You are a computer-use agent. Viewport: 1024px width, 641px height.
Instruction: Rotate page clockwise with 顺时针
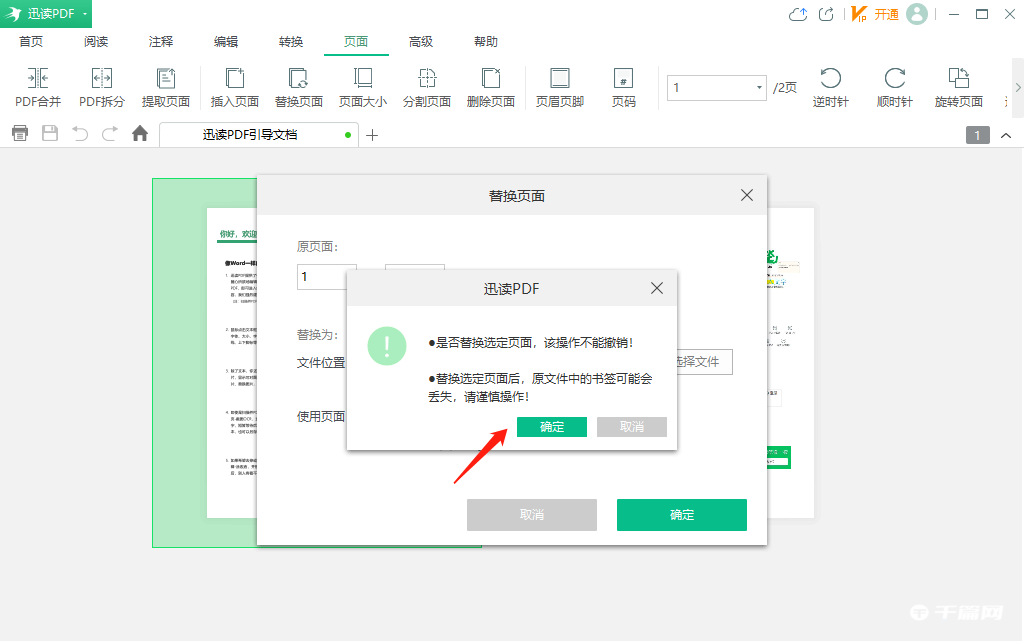tap(893, 87)
